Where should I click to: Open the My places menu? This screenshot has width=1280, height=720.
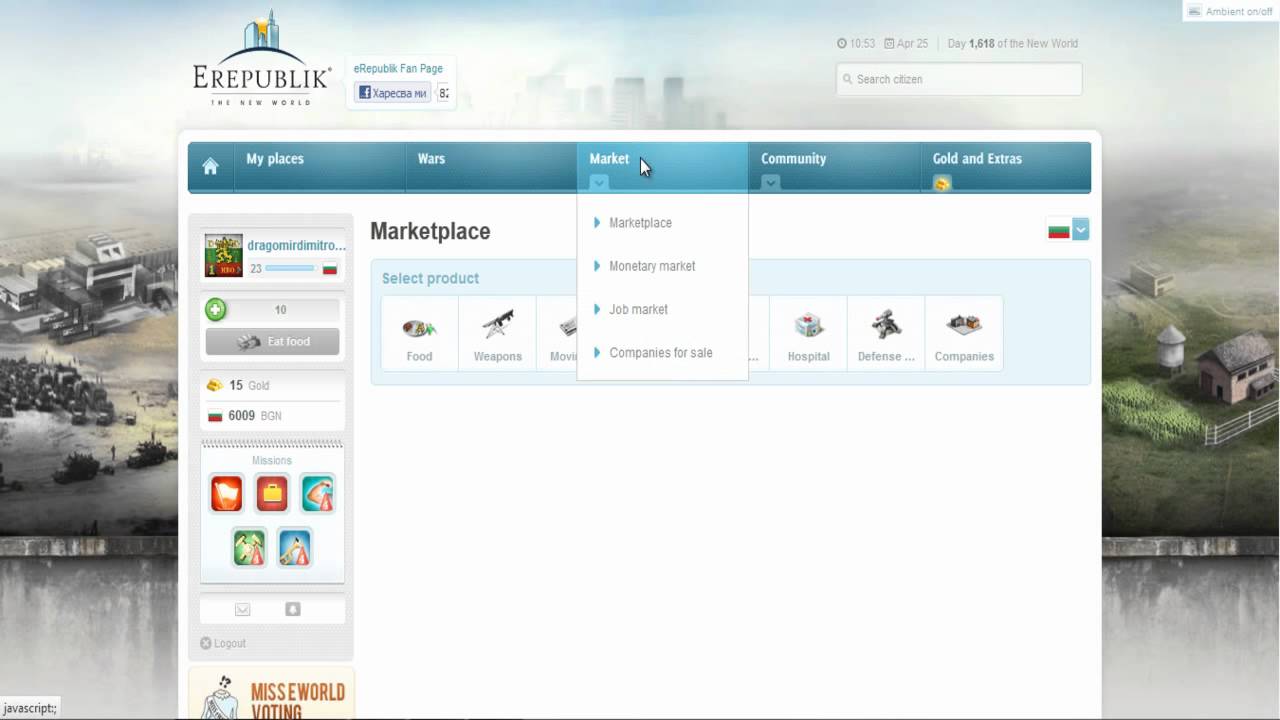(x=275, y=159)
